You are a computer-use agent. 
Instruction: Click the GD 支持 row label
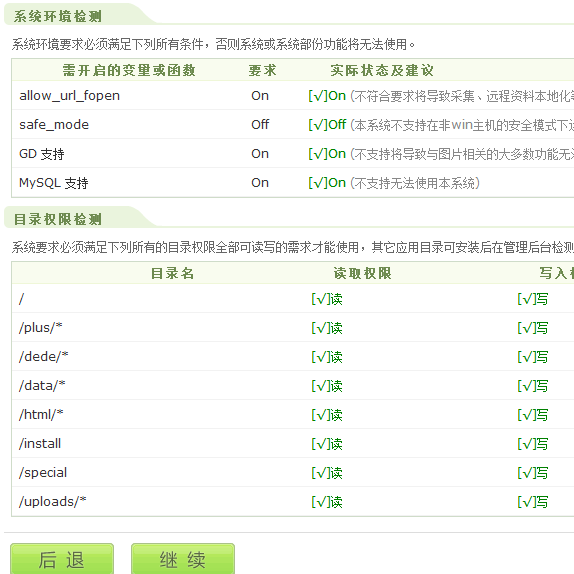tap(42, 154)
